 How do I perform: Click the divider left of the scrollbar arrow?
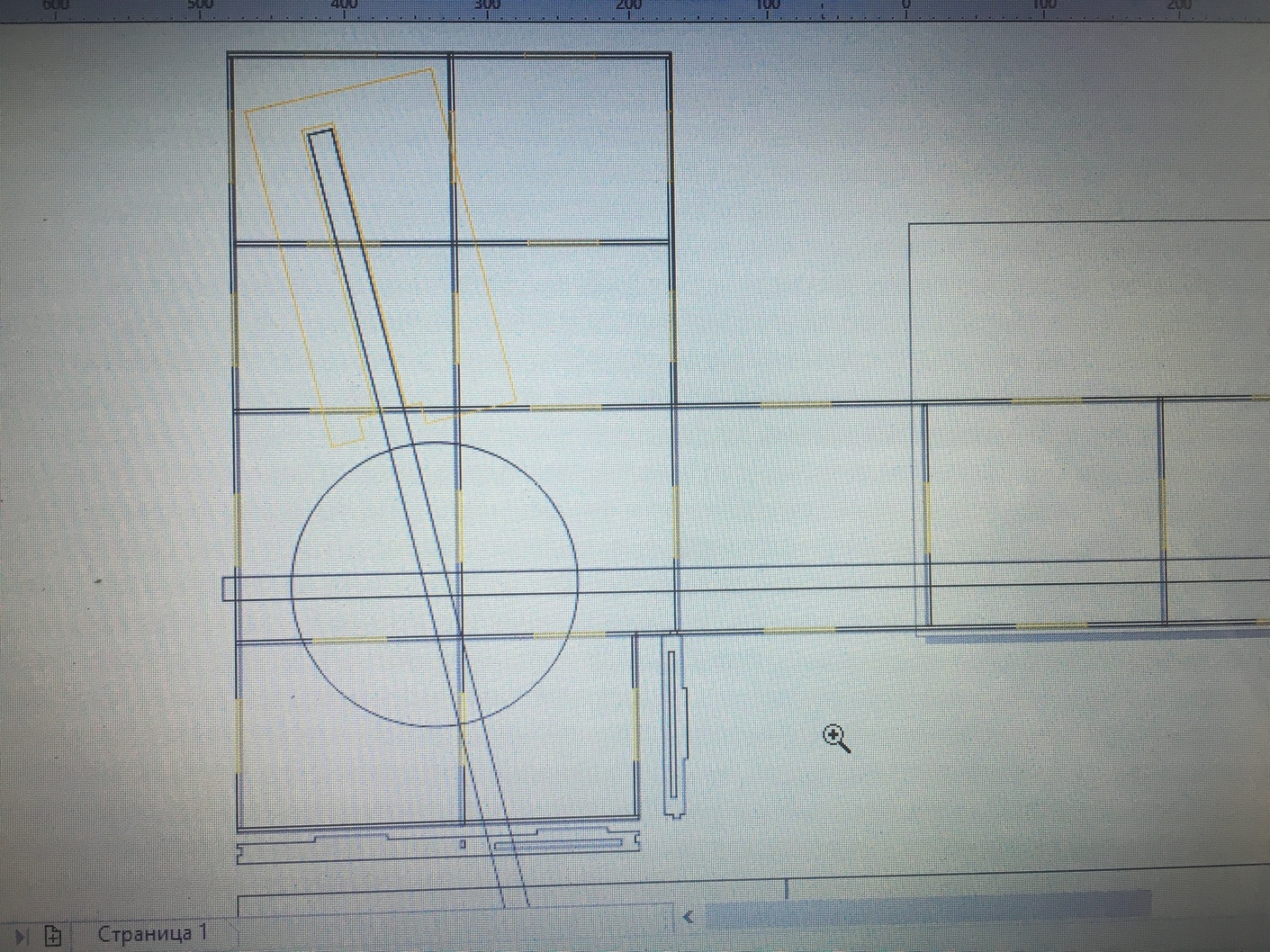pos(672,917)
